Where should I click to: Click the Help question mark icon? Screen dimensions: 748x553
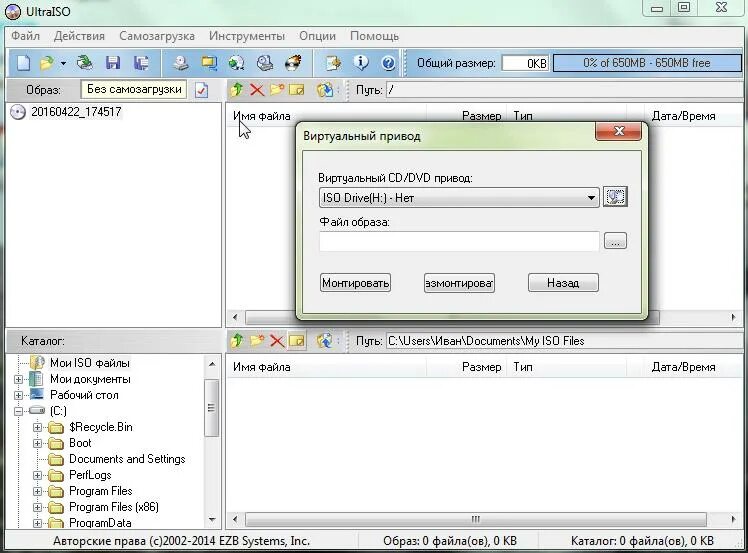pos(389,63)
